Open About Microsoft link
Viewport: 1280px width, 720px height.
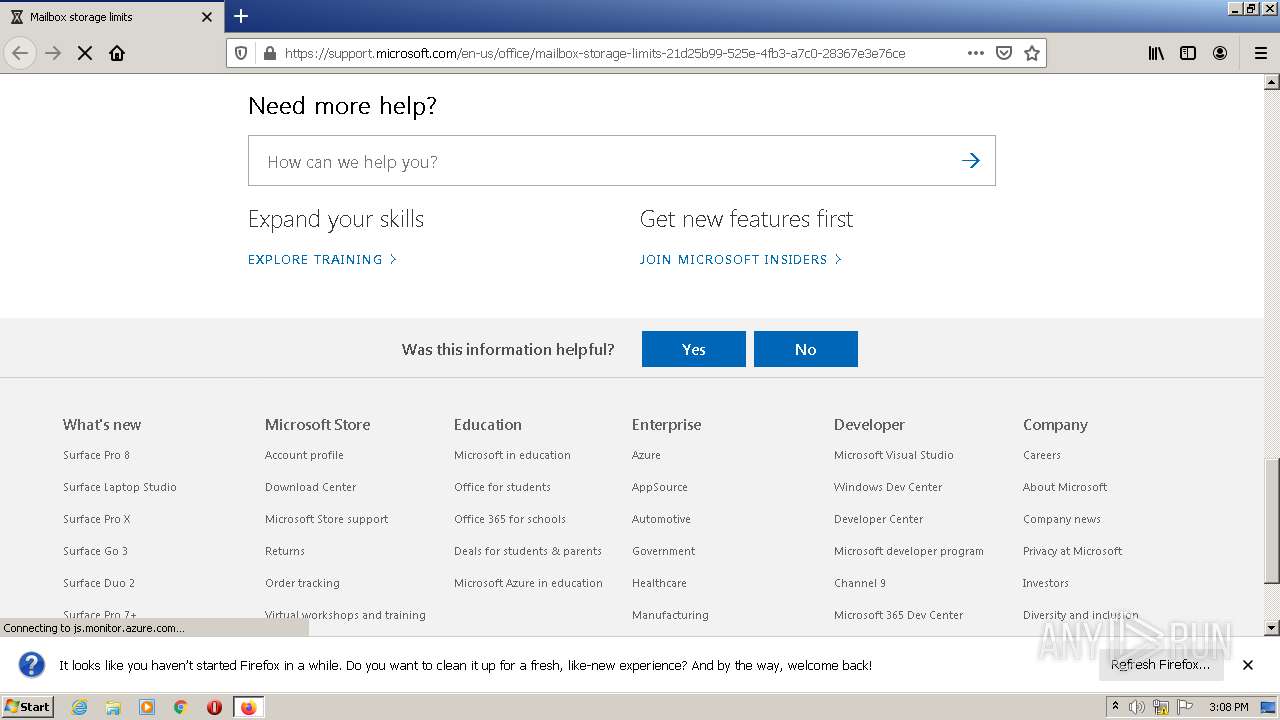click(x=1065, y=487)
